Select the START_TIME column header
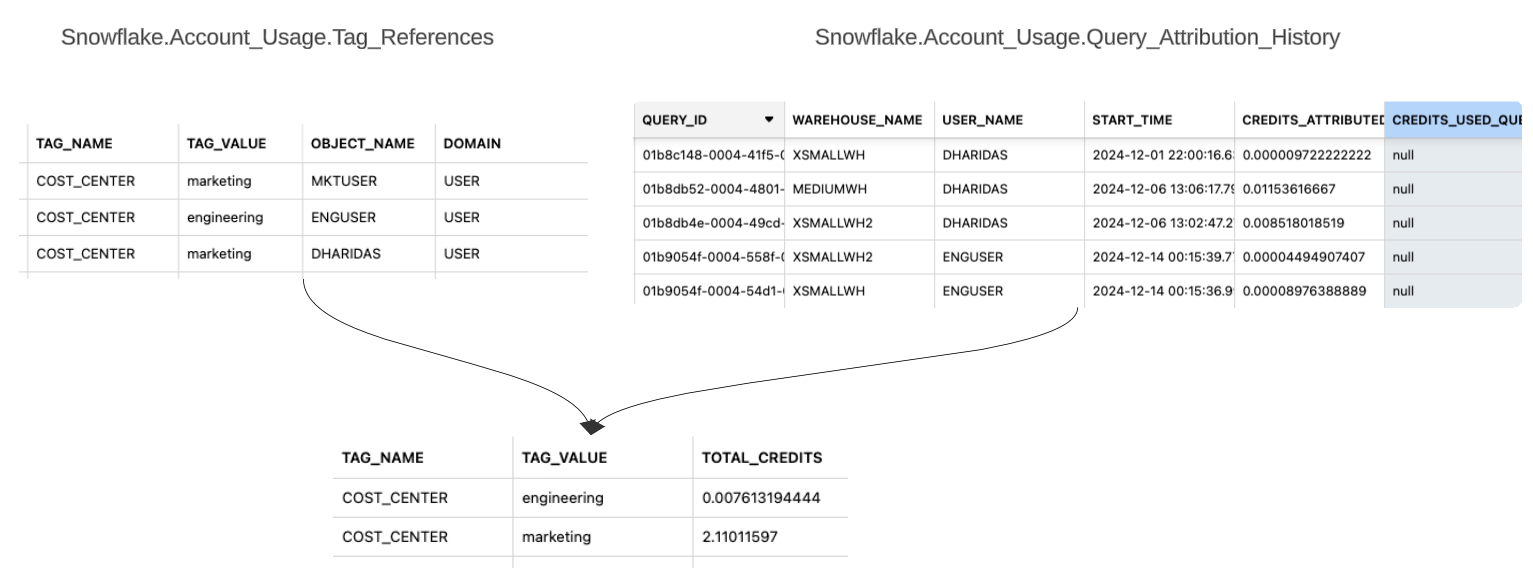 pyautogui.click(x=1132, y=120)
